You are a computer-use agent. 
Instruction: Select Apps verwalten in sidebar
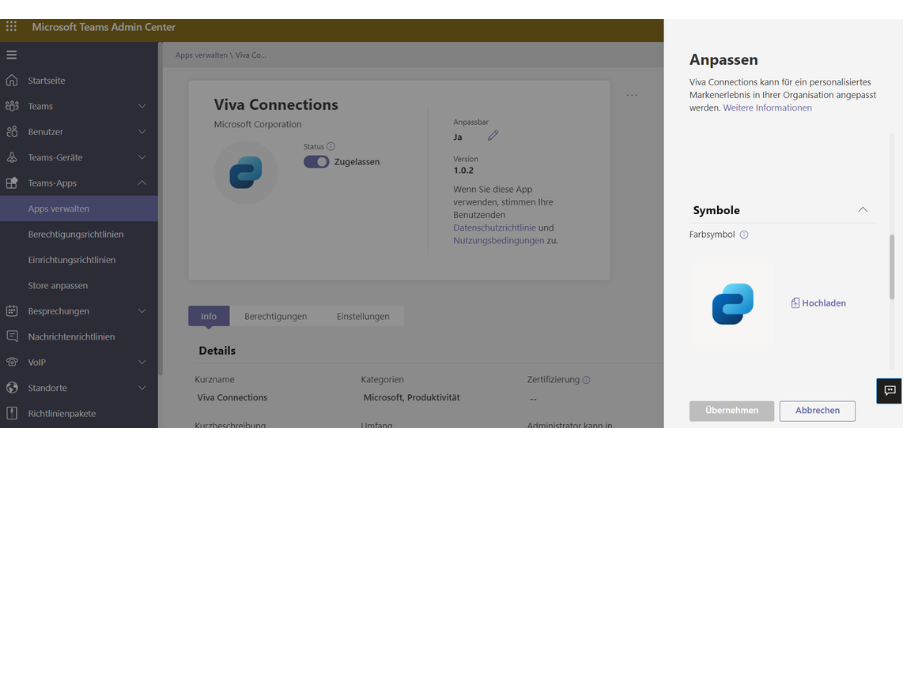point(79,209)
